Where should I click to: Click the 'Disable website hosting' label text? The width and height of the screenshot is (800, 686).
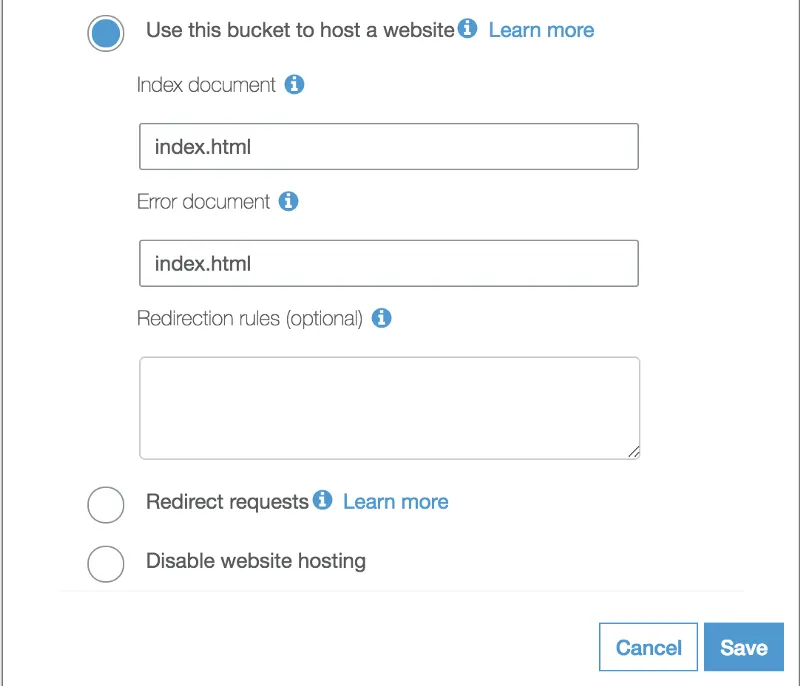256,560
